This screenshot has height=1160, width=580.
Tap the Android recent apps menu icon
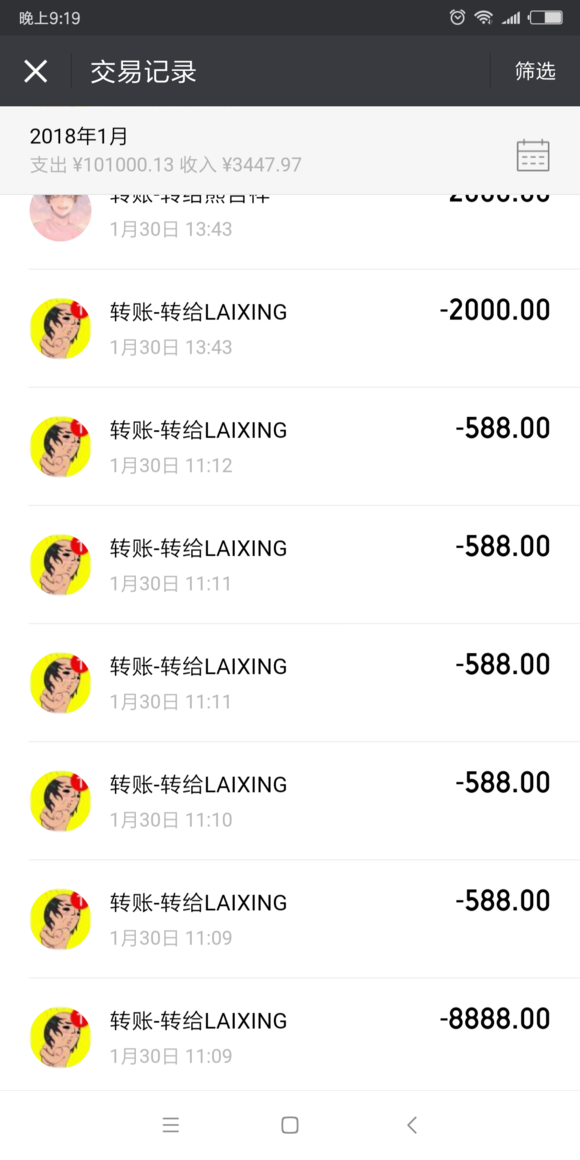pos(171,1125)
